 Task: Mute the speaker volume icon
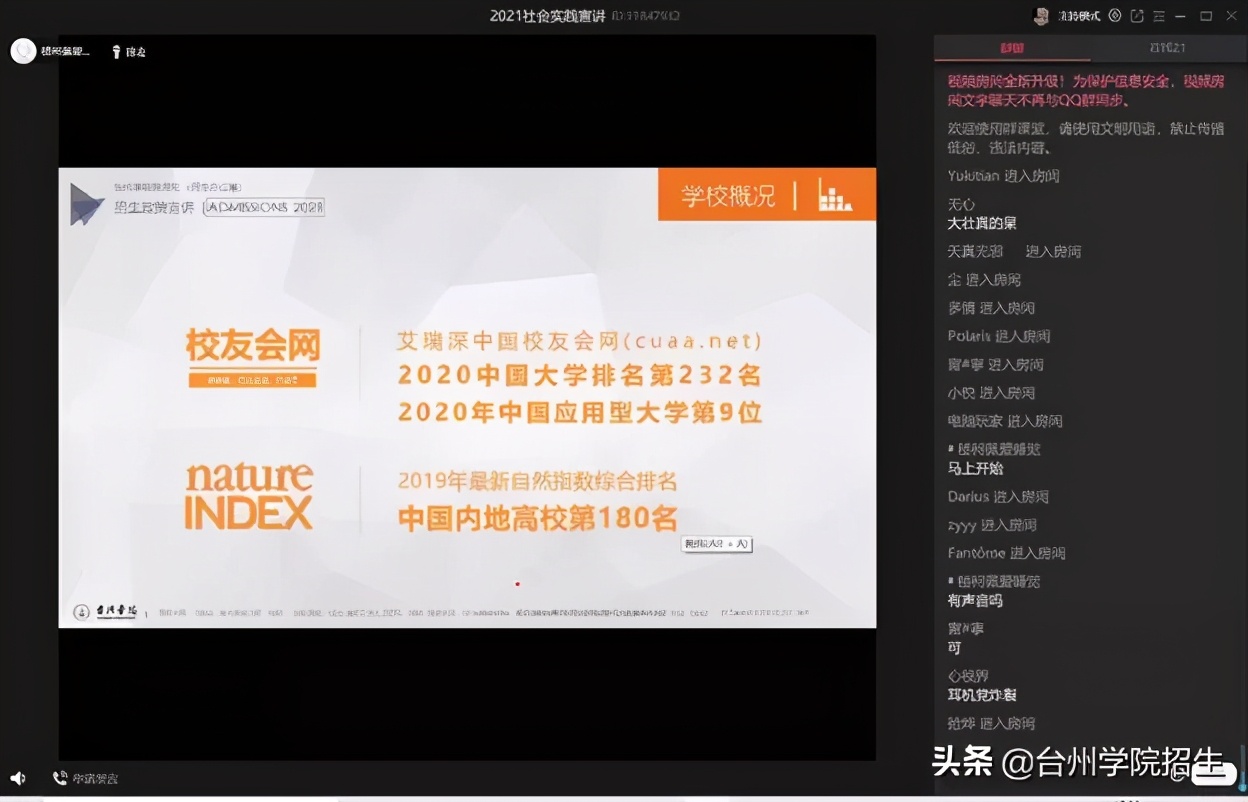click(16, 778)
